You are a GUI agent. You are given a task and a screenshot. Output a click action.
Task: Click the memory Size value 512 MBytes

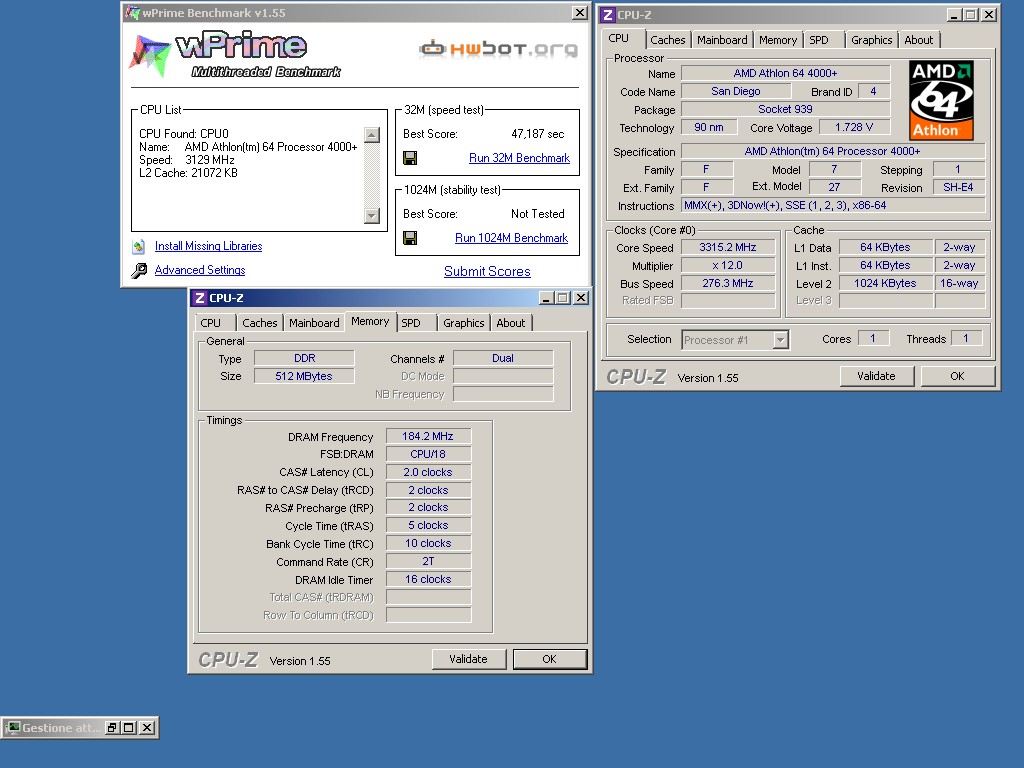(x=304, y=376)
